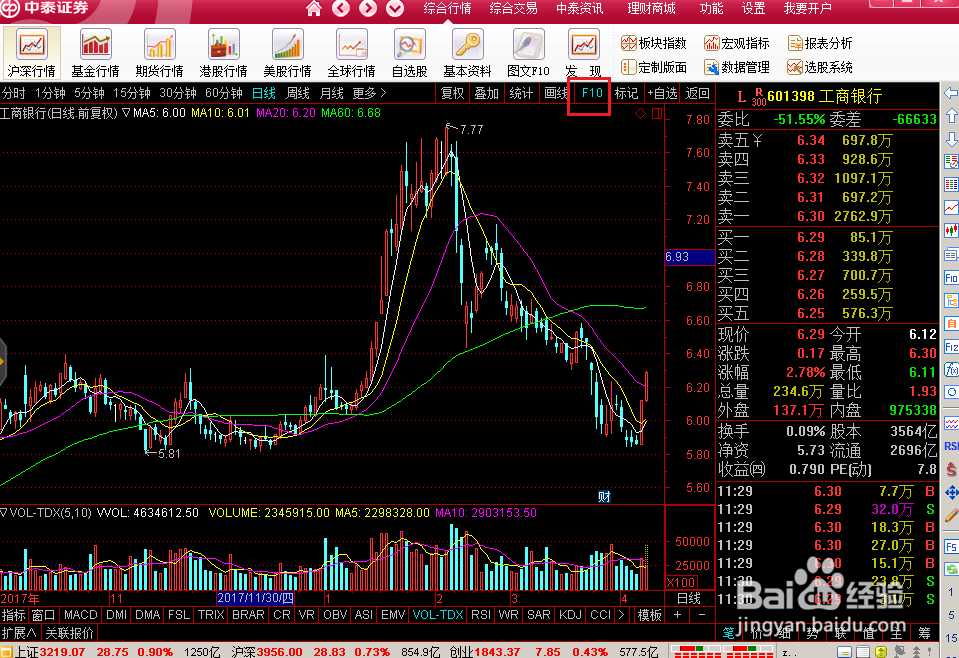Screen dimensions: 959x658
Task: Click sidebar pencil drawing icon
Action: coord(951,516)
